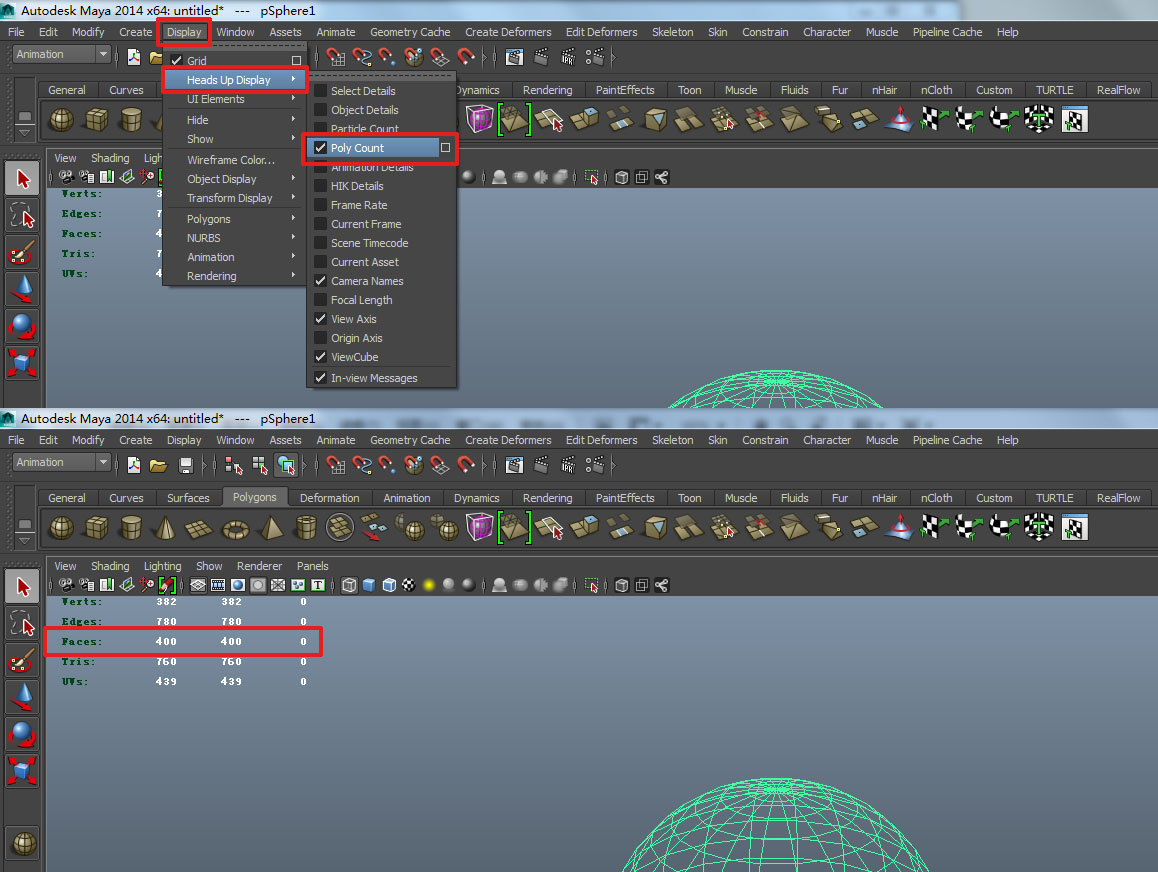Expand Hide submenu
Image resolution: width=1158 pixels, height=872 pixels.
pyautogui.click(x=235, y=120)
